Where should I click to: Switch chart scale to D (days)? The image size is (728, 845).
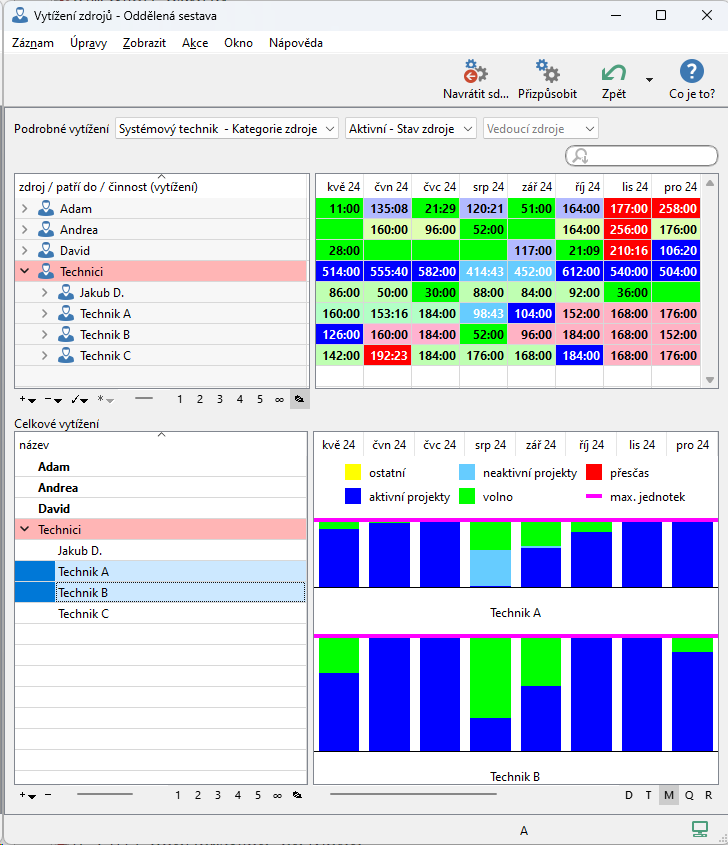pos(629,795)
